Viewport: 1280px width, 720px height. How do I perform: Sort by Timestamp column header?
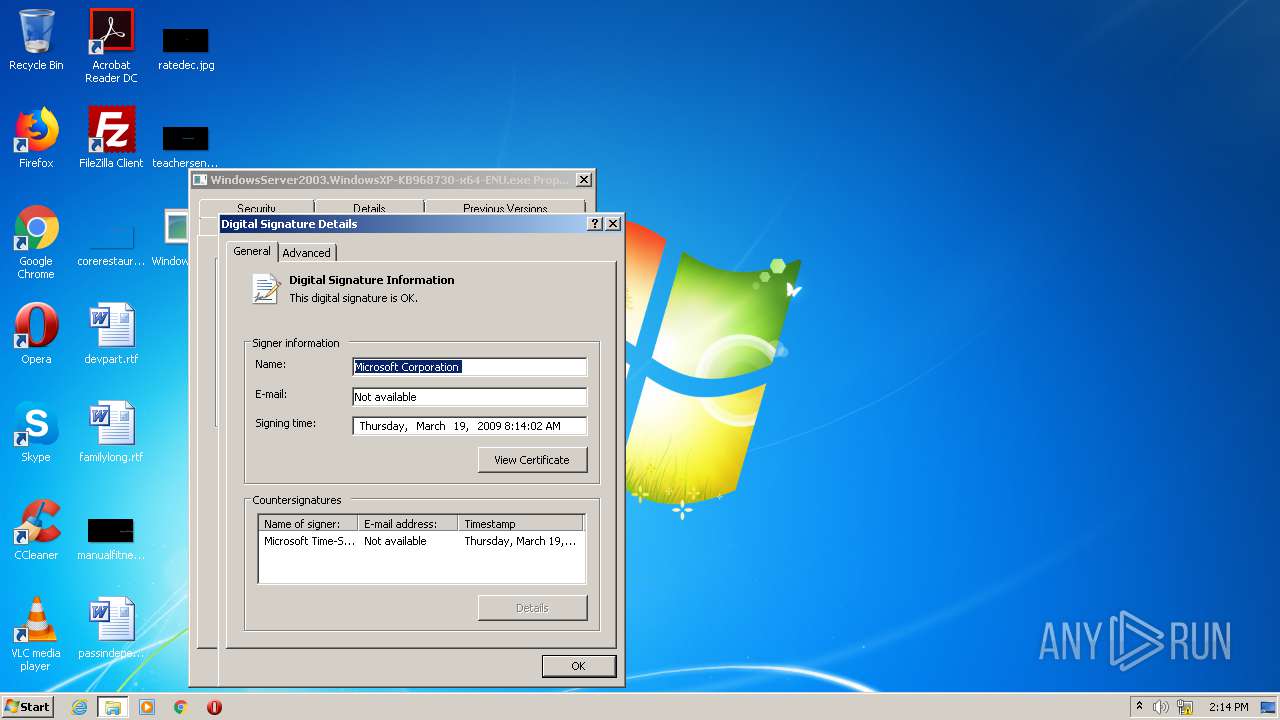[520, 524]
